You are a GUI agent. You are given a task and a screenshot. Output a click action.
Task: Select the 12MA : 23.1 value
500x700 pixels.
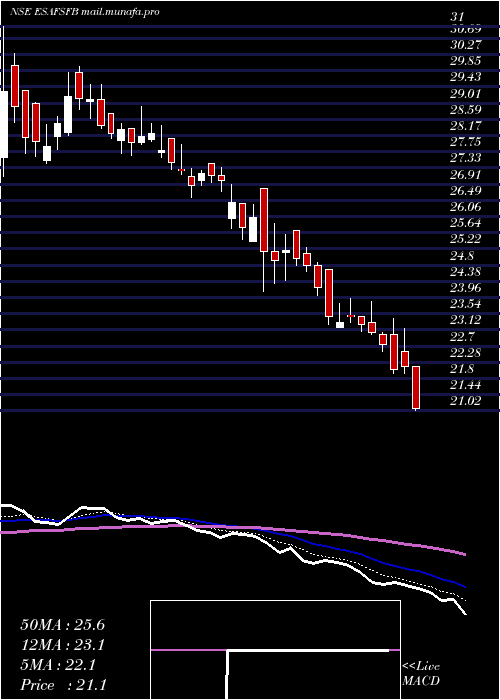[62, 645]
